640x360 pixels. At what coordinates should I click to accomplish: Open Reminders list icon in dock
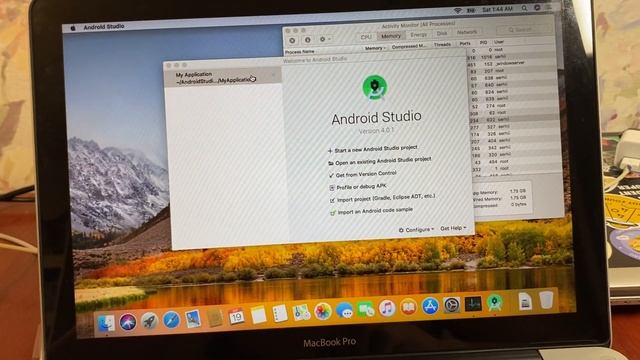[280, 314]
